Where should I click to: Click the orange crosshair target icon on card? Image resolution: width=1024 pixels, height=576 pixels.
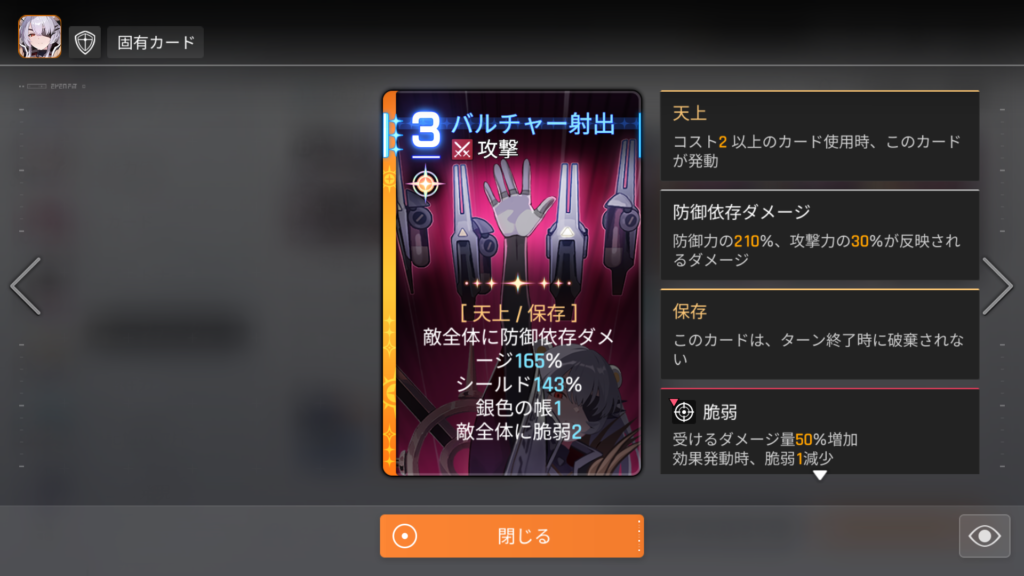(x=425, y=184)
